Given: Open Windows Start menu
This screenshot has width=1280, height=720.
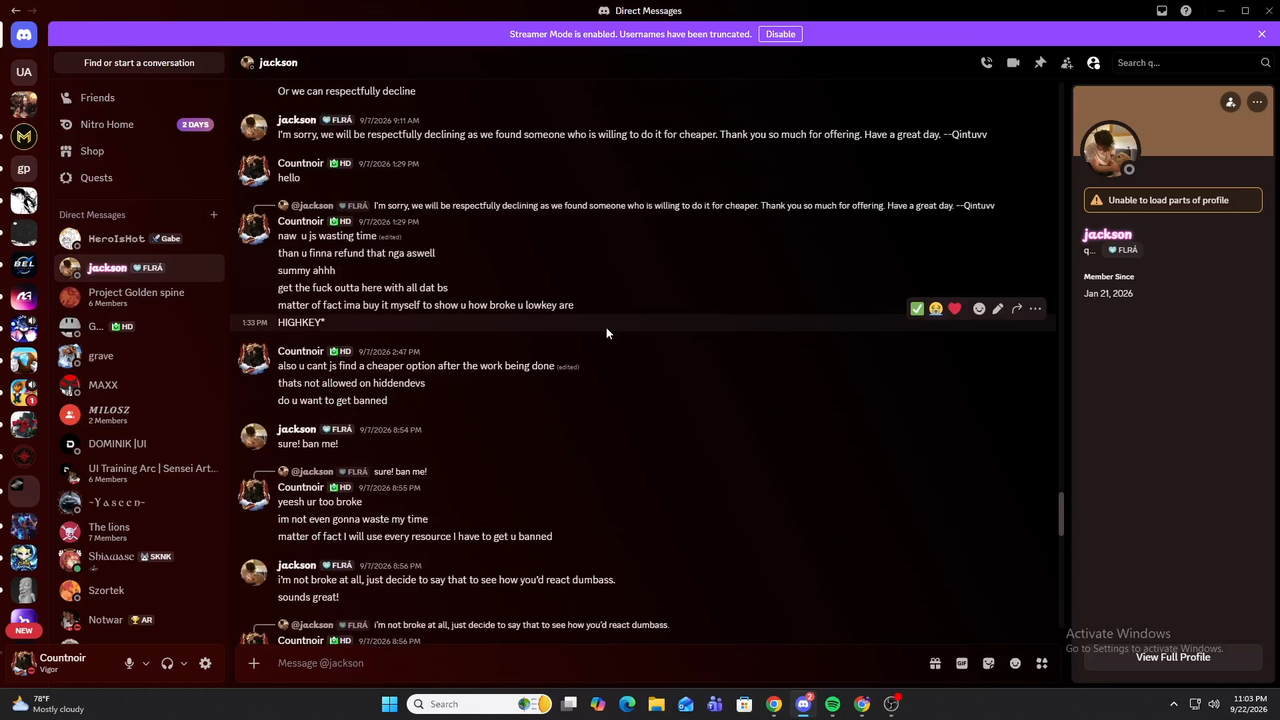Looking at the screenshot, I should point(389,704).
